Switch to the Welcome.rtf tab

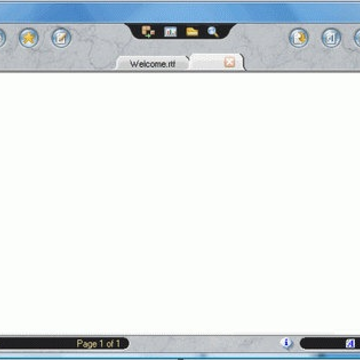click(x=152, y=64)
